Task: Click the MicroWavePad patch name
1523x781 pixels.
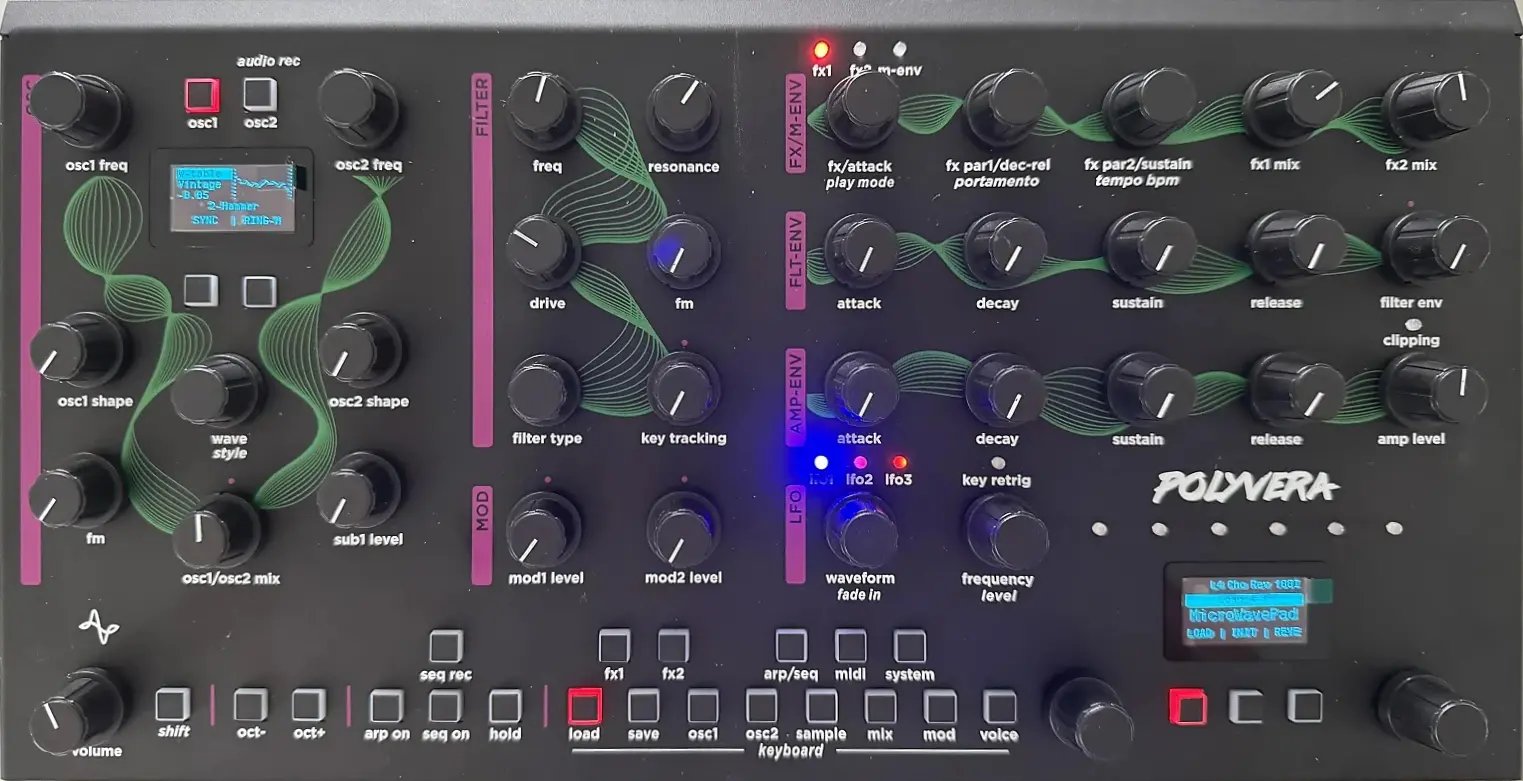Action: pyautogui.click(x=1245, y=616)
